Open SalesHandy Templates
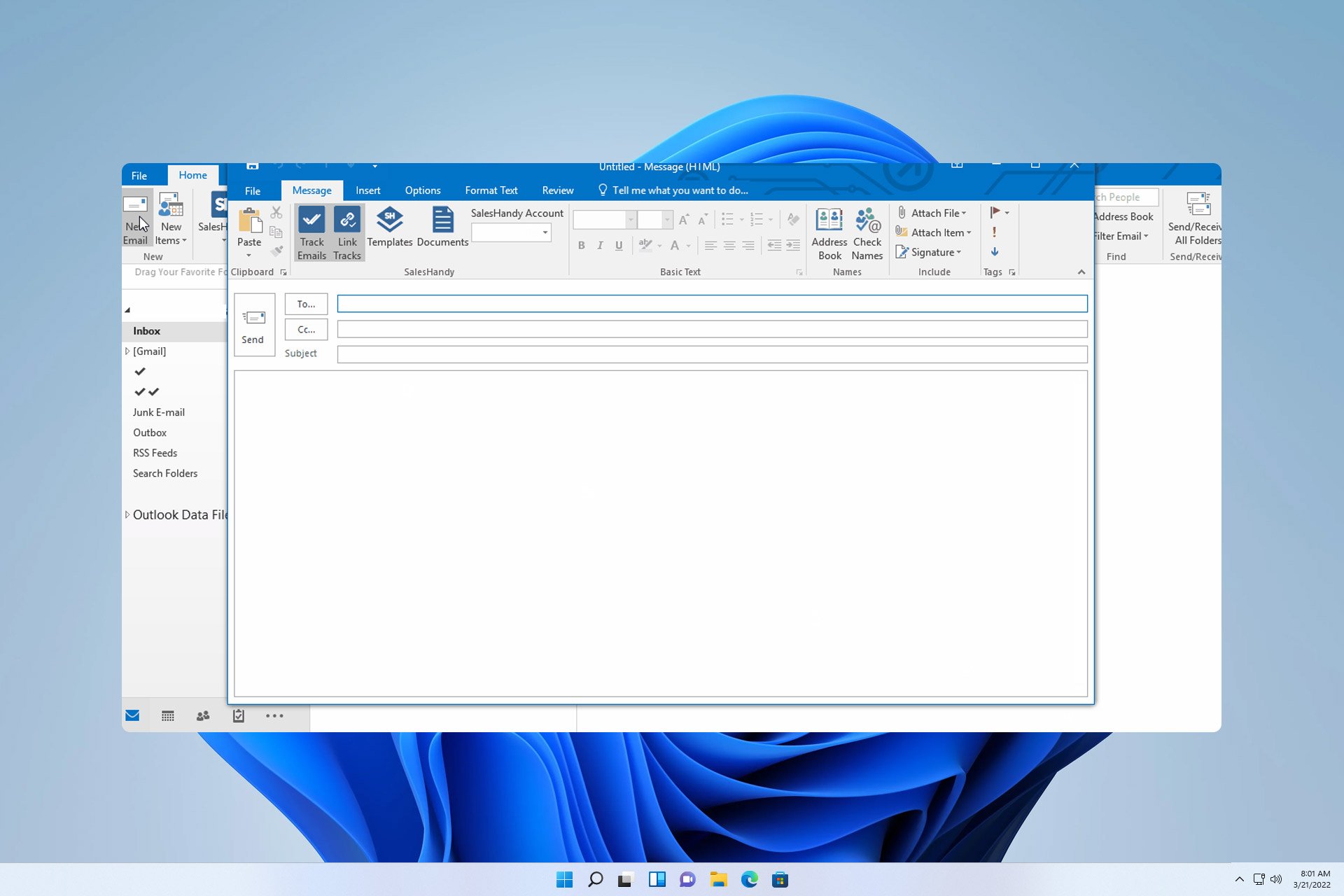This screenshot has height=896, width=1344. (390, 227)
